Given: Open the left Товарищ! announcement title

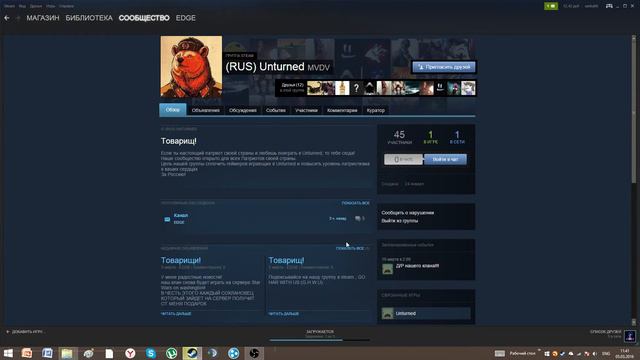Looking at the screenshot, I should click(181, 260).
